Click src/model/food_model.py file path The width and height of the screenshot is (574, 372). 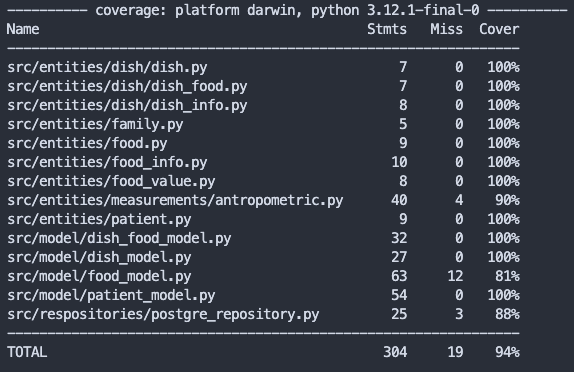(99, 277)
